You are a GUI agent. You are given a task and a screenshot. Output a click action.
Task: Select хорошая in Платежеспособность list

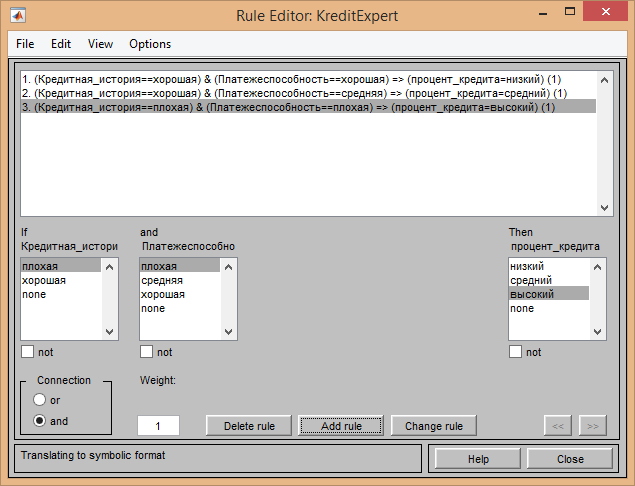(x=180, y=294)
